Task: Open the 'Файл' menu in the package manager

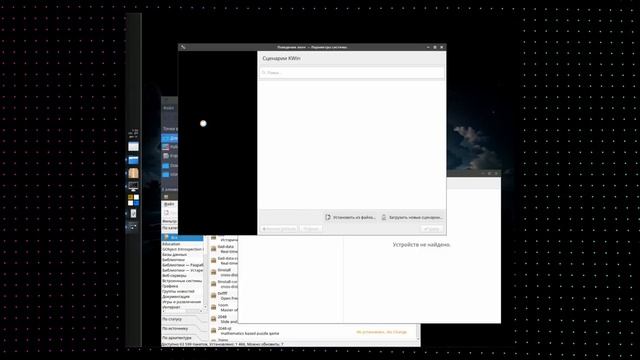Action: [169, 204]
